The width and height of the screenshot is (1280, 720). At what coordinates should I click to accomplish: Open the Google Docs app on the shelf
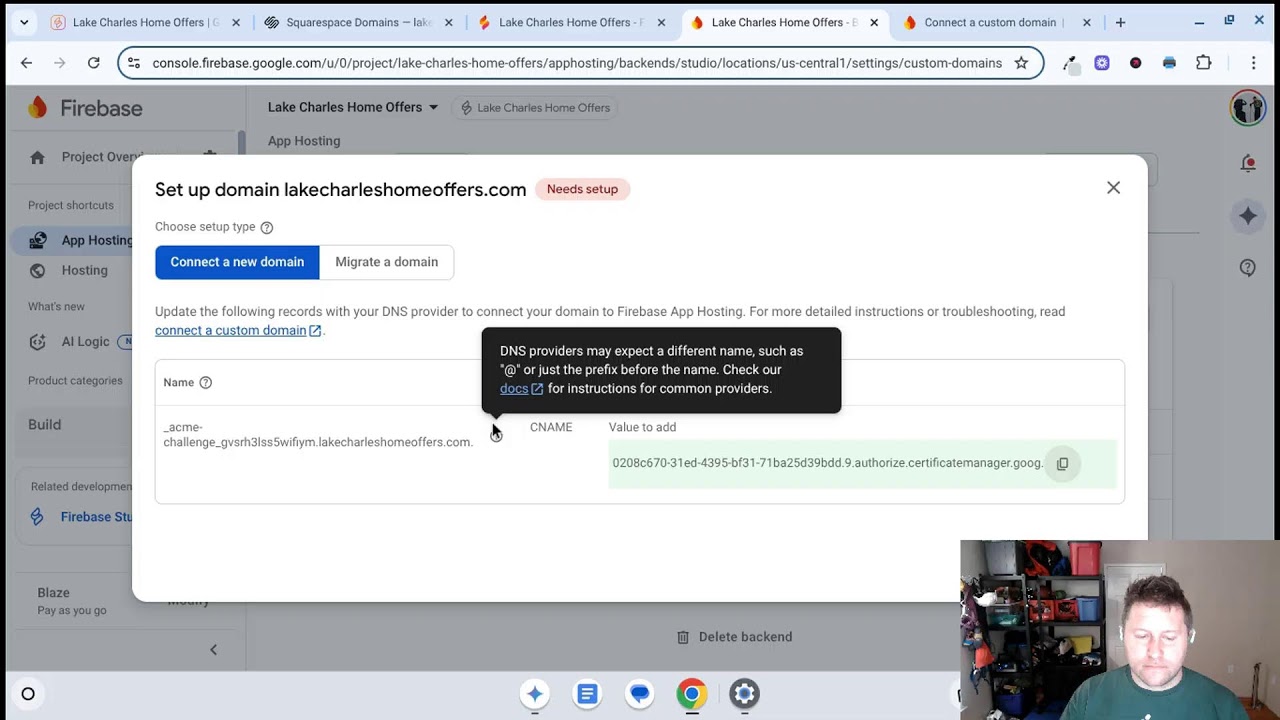click(x=587, y=694)
